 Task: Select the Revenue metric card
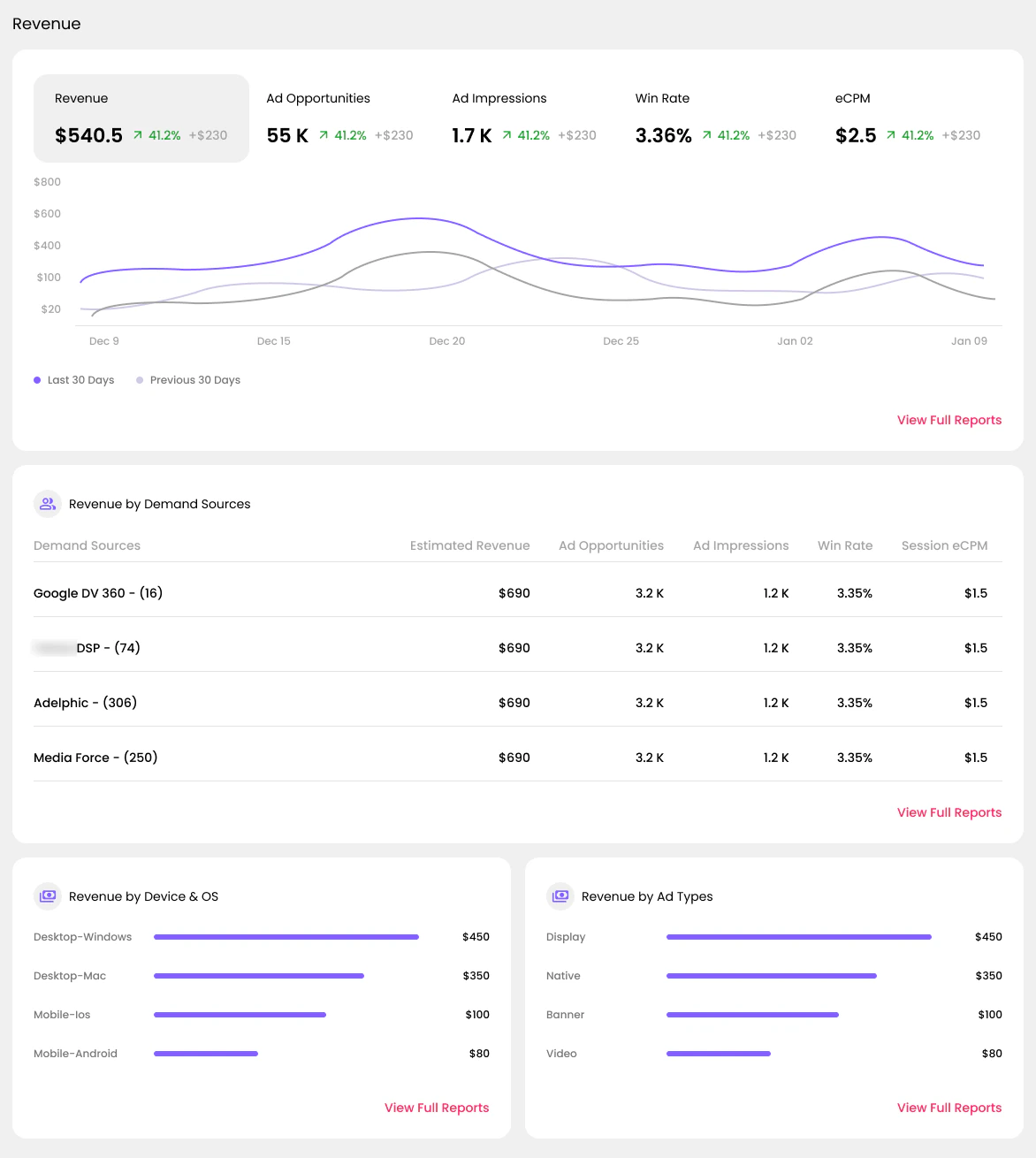[141, 118]
